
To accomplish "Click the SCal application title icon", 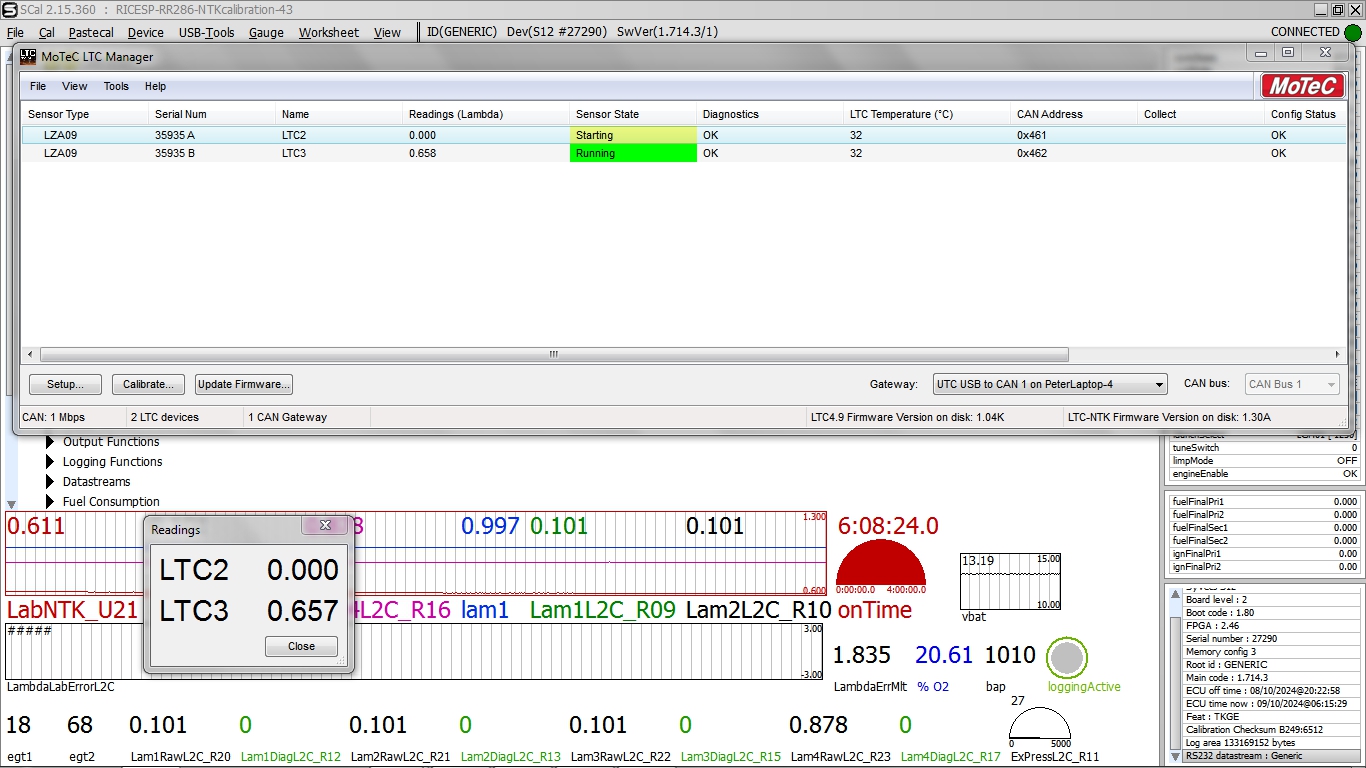I will (x=9, y=9).
